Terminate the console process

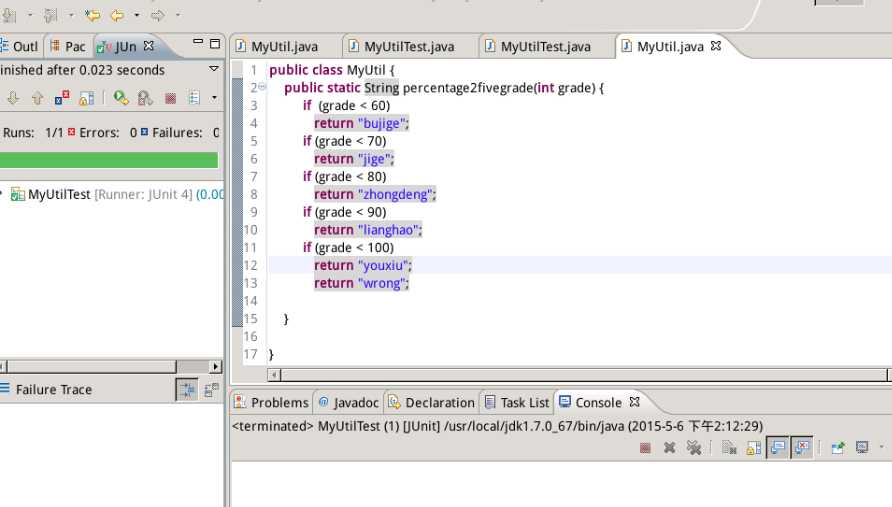(645, 448)
